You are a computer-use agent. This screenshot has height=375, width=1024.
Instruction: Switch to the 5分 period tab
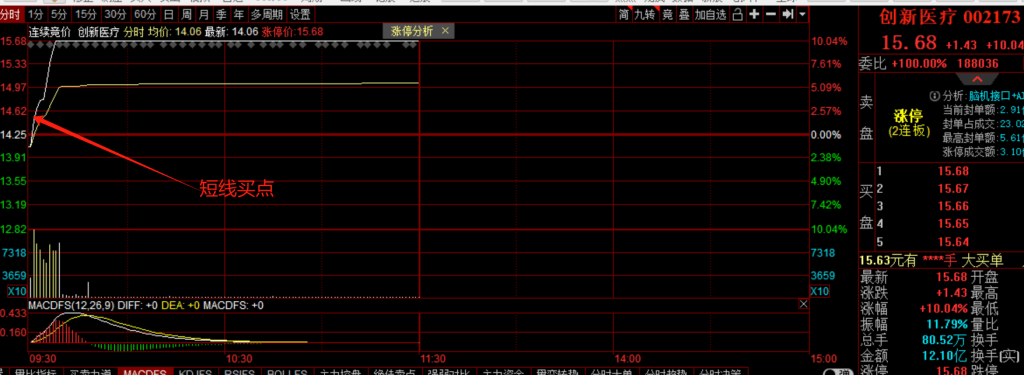(x=59, y=14)
